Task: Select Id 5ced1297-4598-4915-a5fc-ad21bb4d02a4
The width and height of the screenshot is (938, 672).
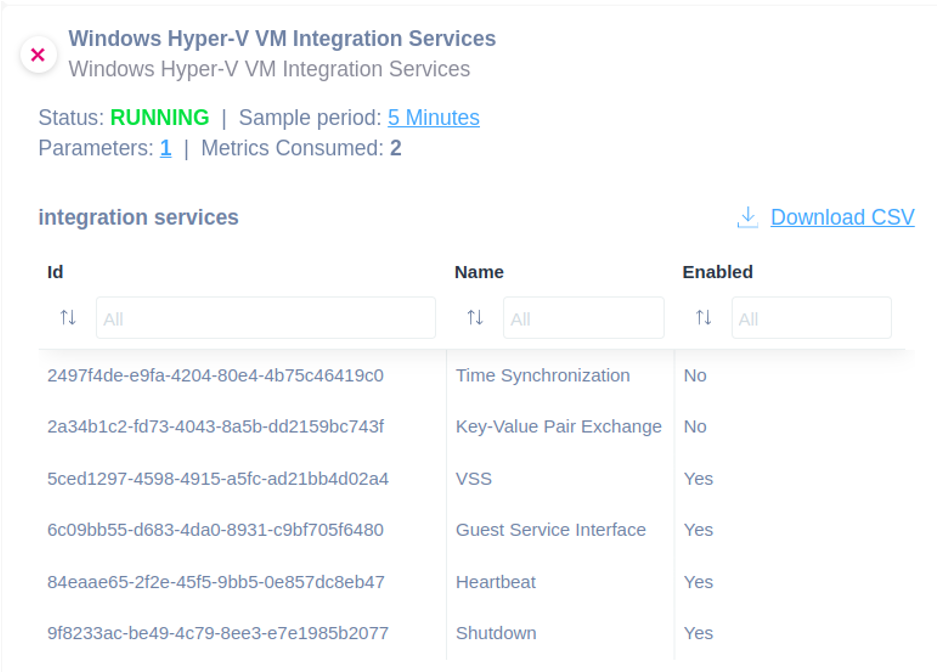Action: pos(218,479)
